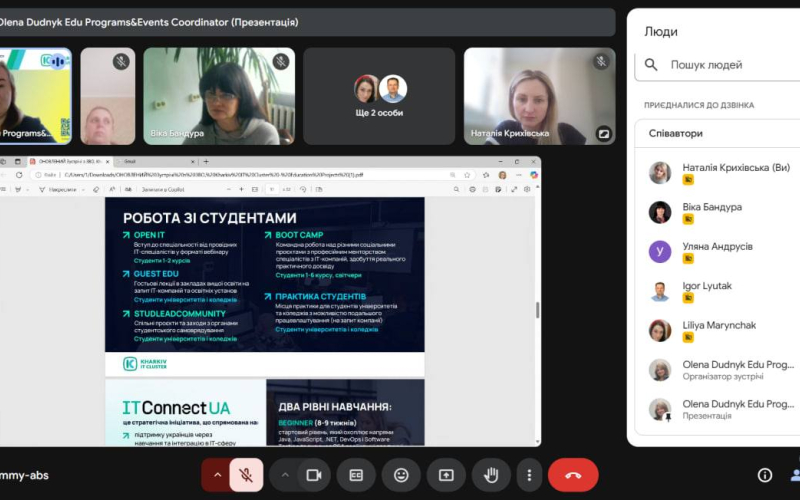Open video settings arrow beside camera

(285, 475)
